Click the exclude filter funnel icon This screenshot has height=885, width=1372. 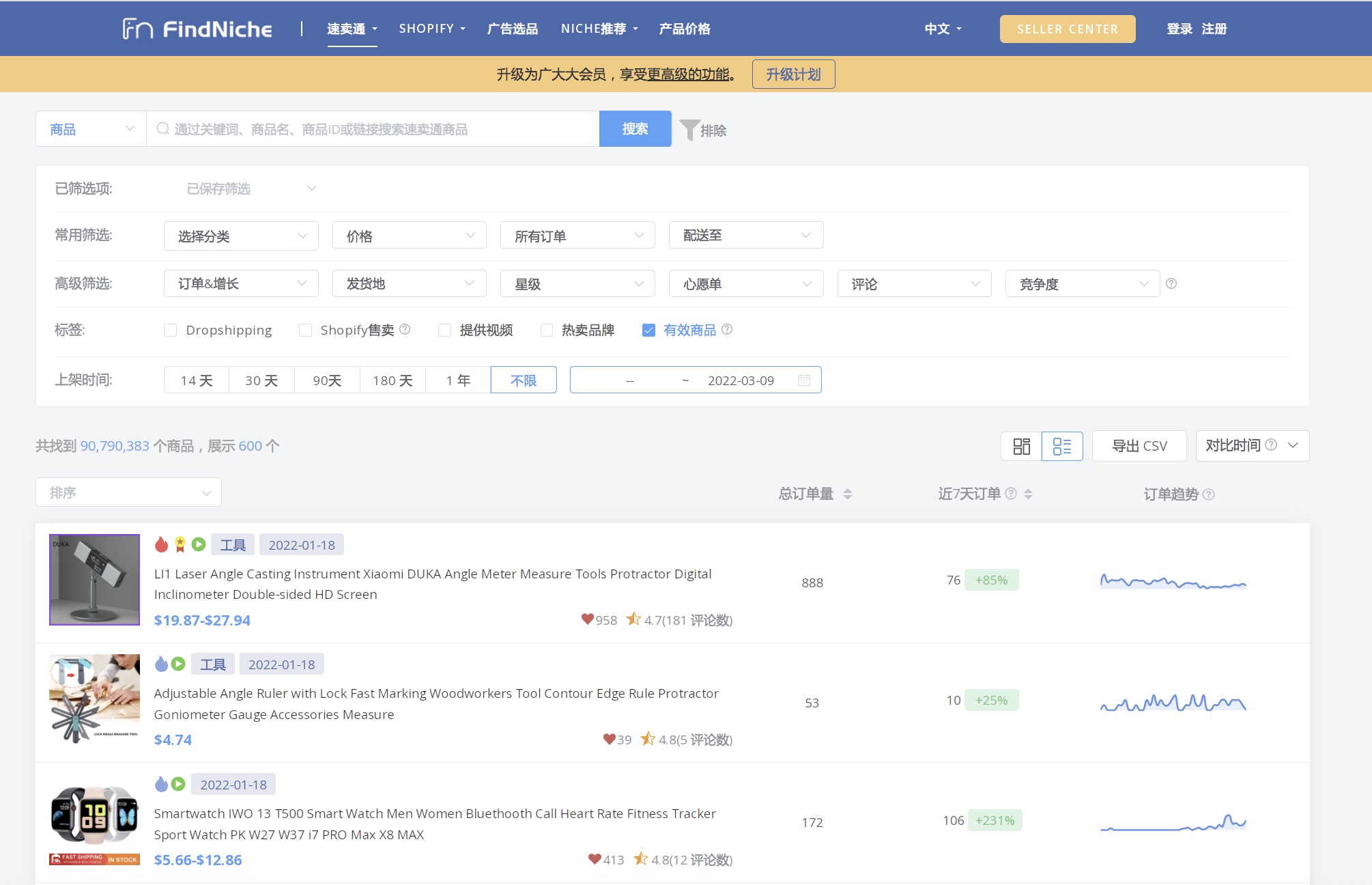(x=690, y=130)
